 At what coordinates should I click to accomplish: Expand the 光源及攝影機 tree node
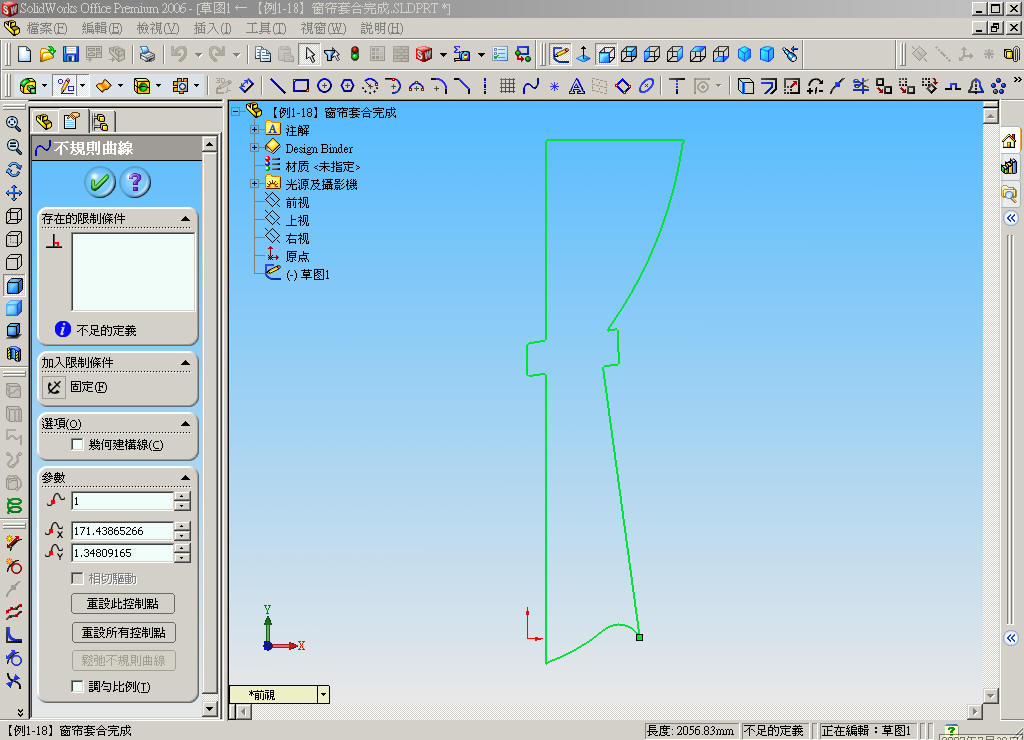click(x=255, y=184)
